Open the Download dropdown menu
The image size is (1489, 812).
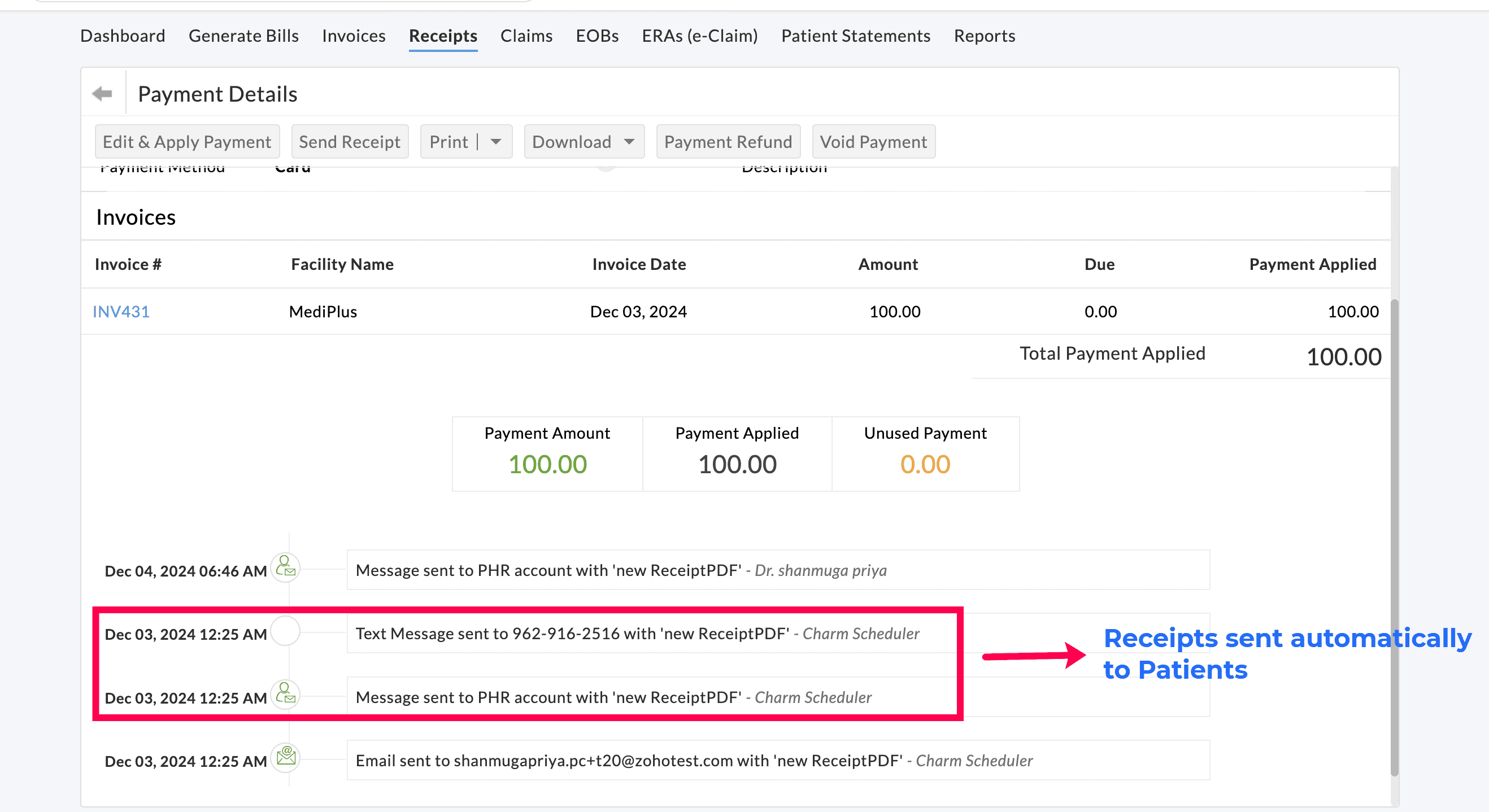584,141
